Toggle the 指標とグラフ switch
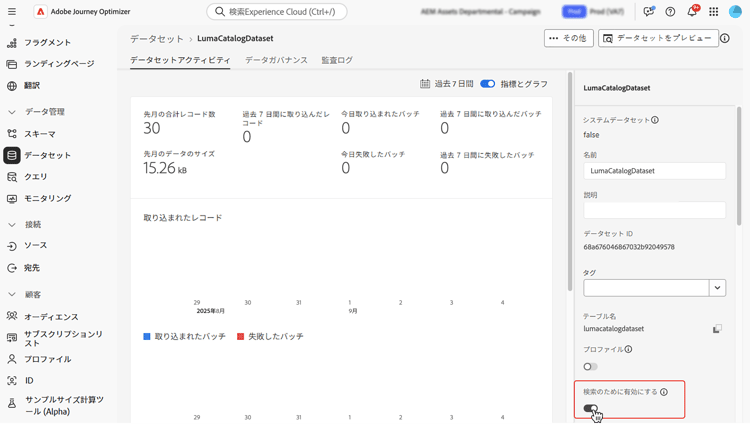Viewport: 750px width, 424px height. [487, 84]
